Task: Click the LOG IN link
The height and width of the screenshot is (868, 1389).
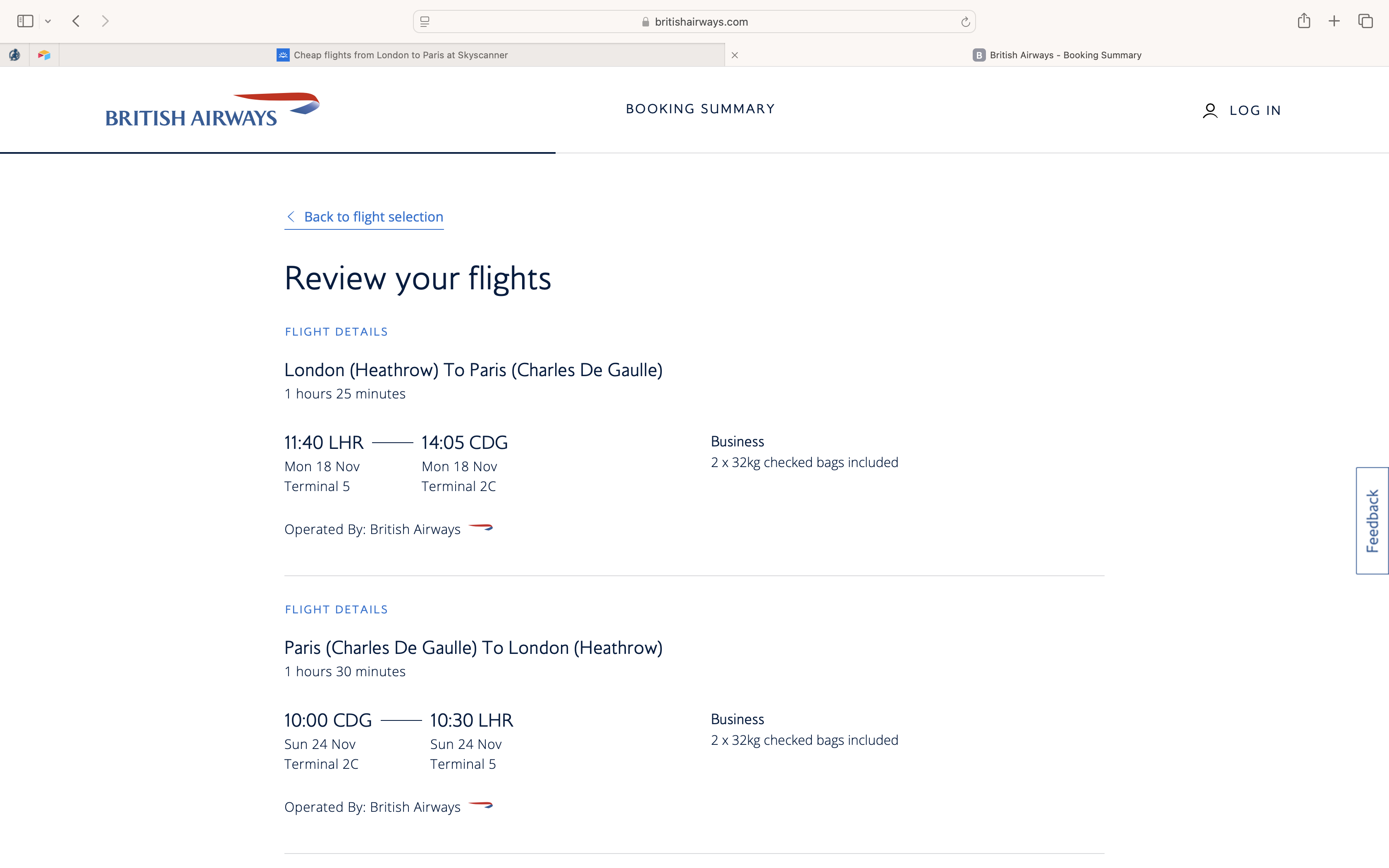Action: click(x=1255, y=110)
